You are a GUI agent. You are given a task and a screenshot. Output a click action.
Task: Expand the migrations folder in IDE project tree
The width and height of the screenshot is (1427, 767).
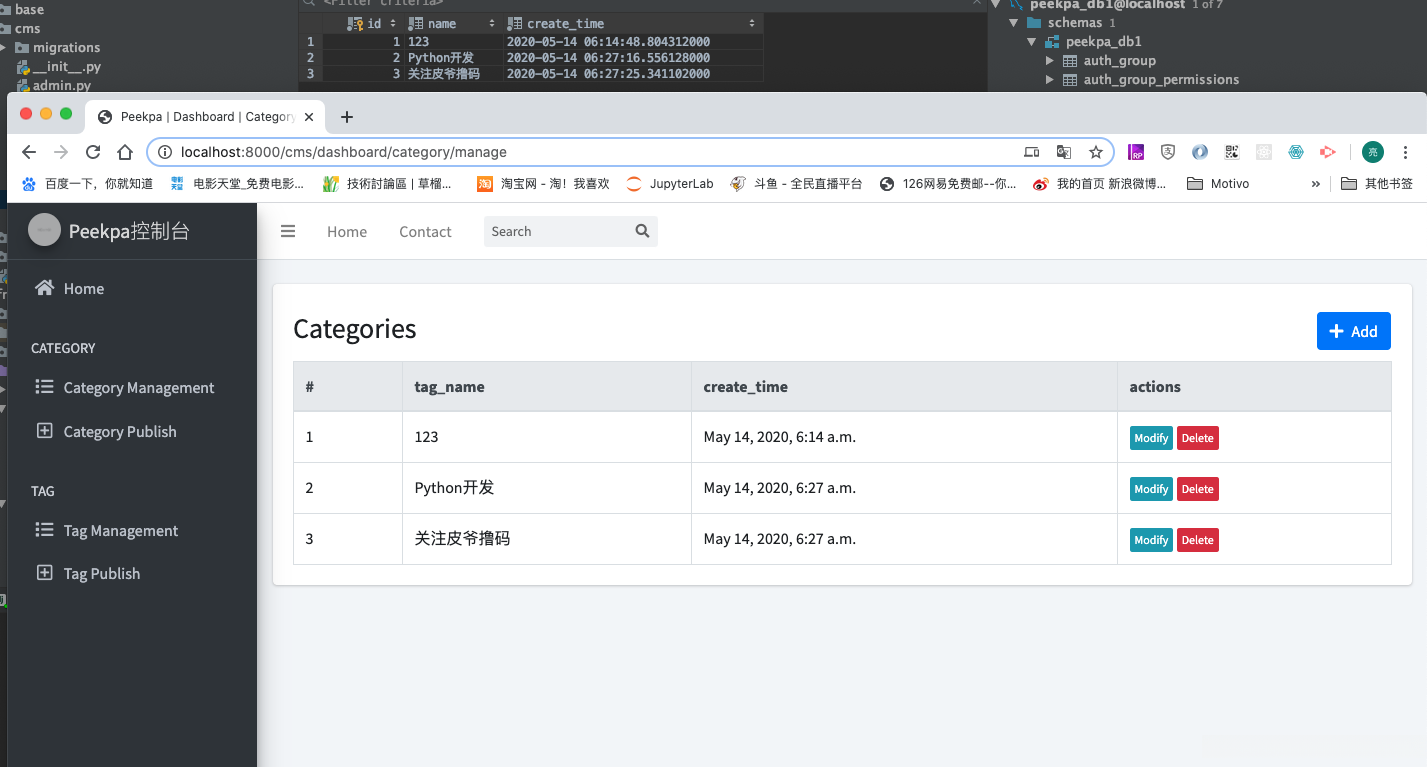pyautogui.click(x=4, y=48)
